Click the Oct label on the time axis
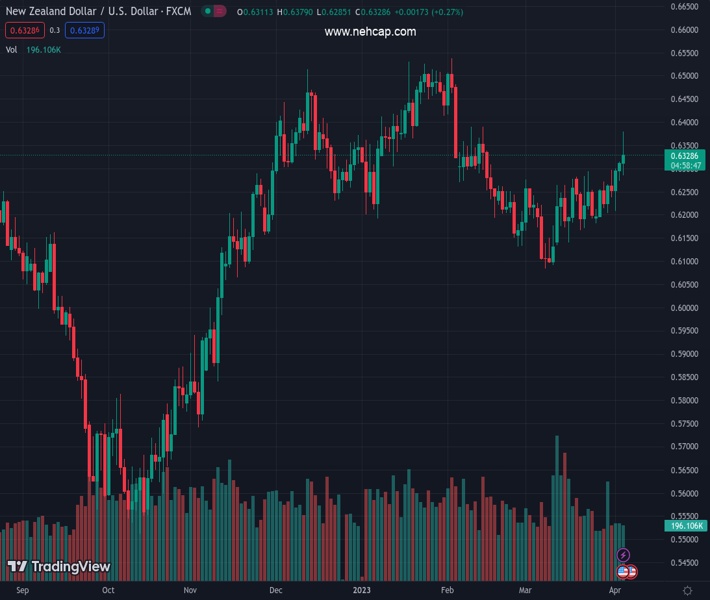Image resolution: width=710 pixels, height=600 pixels. (x=108, y=590)
